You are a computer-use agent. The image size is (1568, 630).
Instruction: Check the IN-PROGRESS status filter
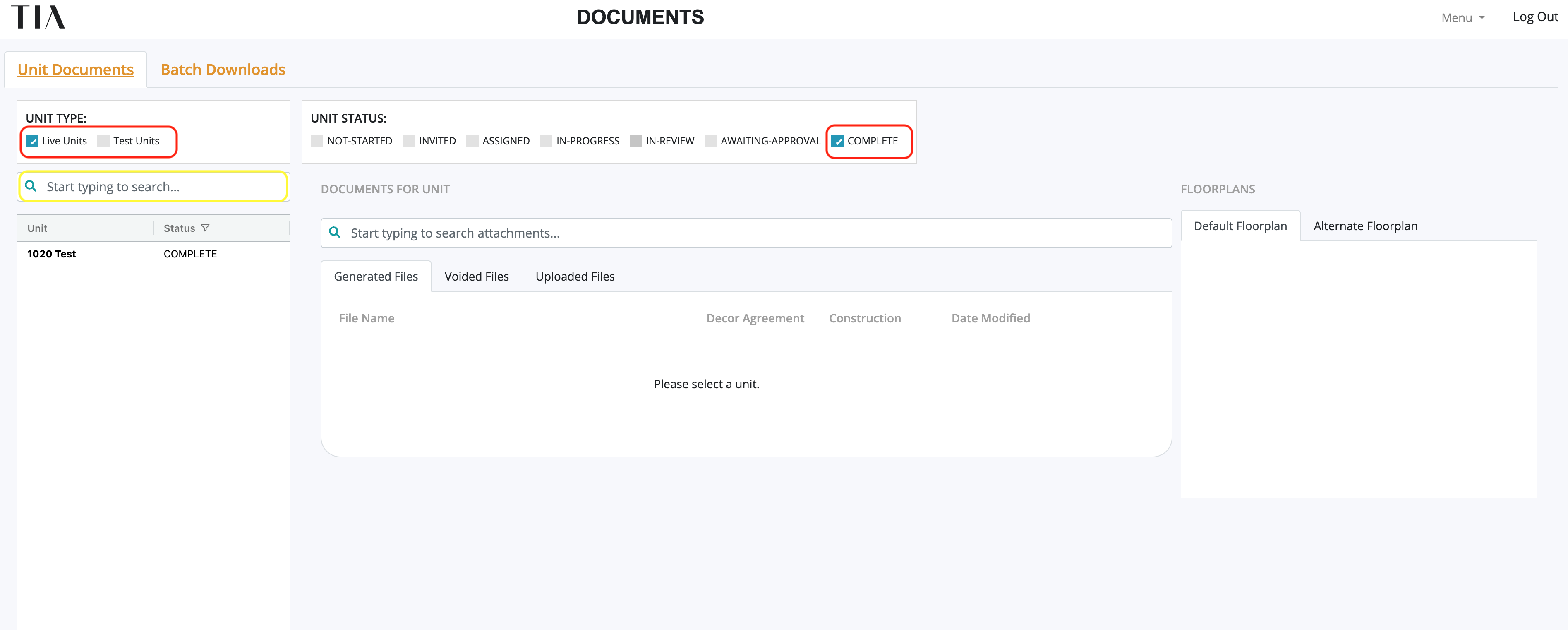pos(546,141)
